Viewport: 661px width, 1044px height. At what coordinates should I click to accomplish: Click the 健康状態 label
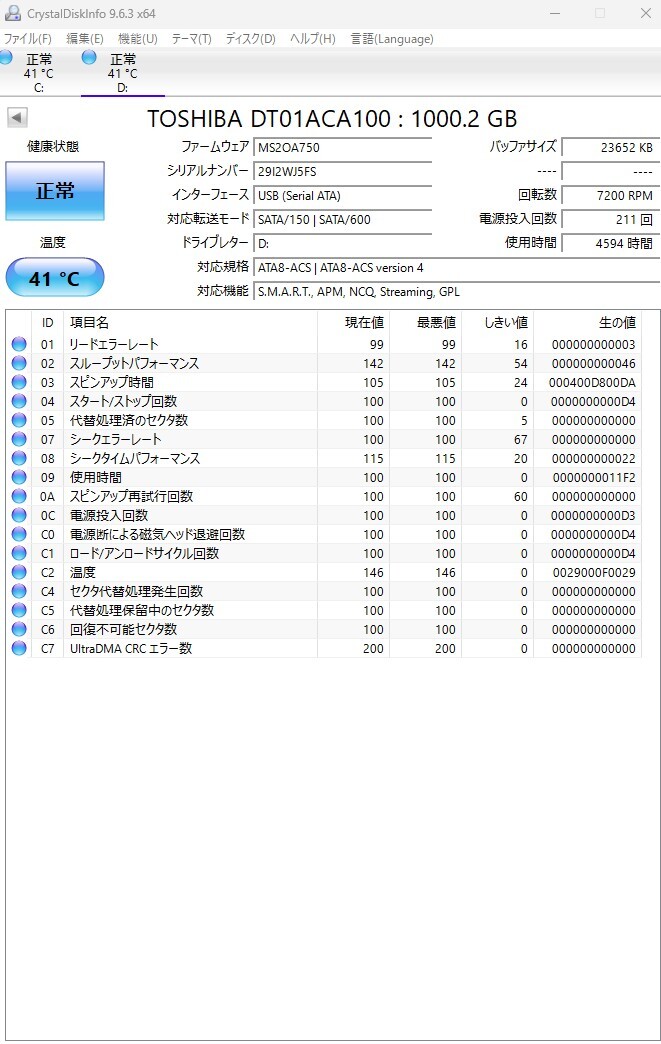point(53,146)
